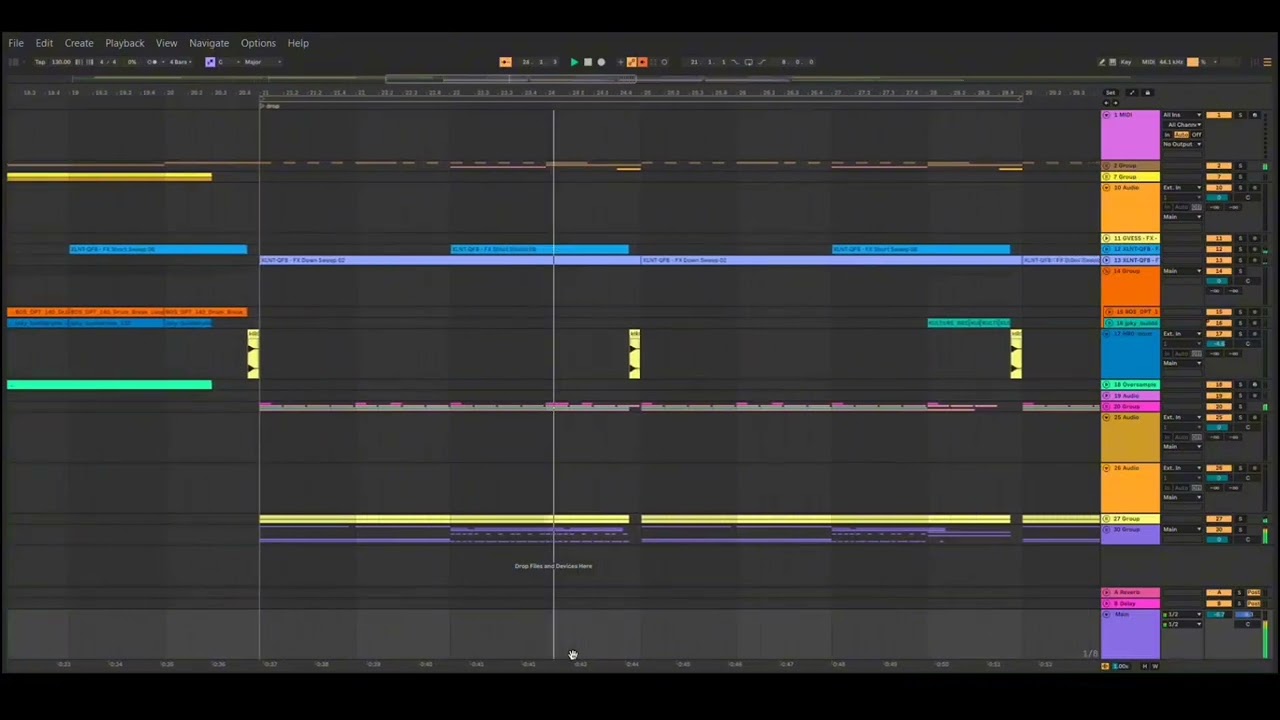The width and height of the screenshot is (1280, 720).
Task: Open the Edit menu
Action: coord(44,43)
